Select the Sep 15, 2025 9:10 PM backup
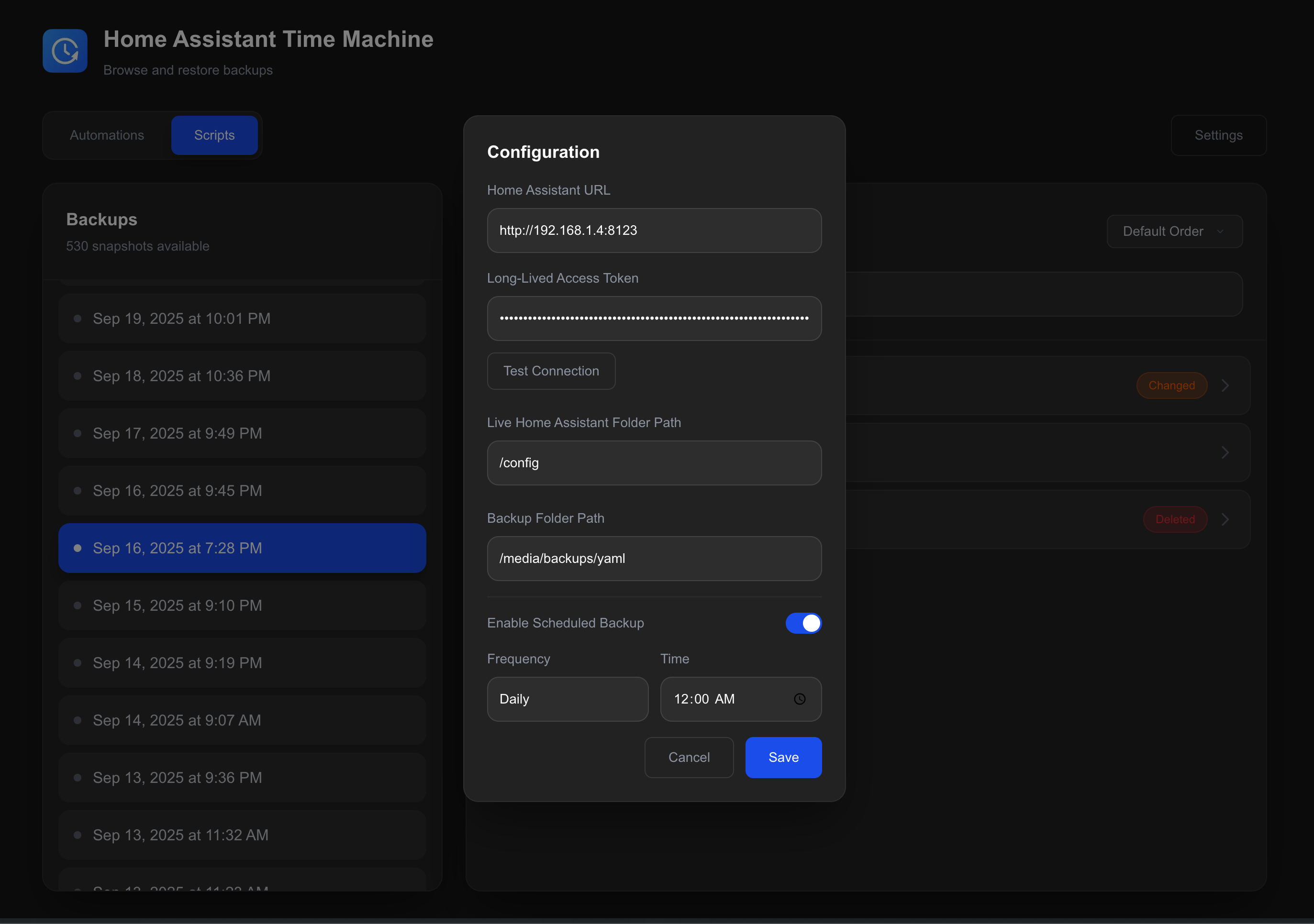 [x=242, y=605]
